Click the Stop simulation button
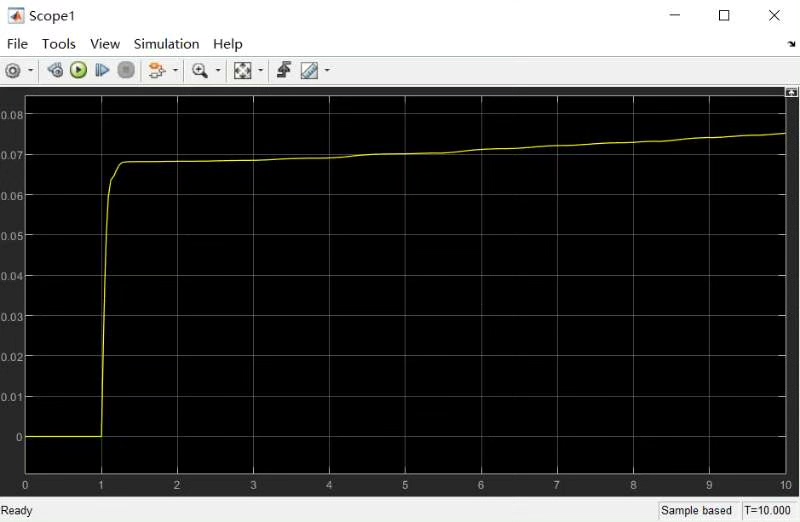The image size is (800, 522). pos(126,70)
